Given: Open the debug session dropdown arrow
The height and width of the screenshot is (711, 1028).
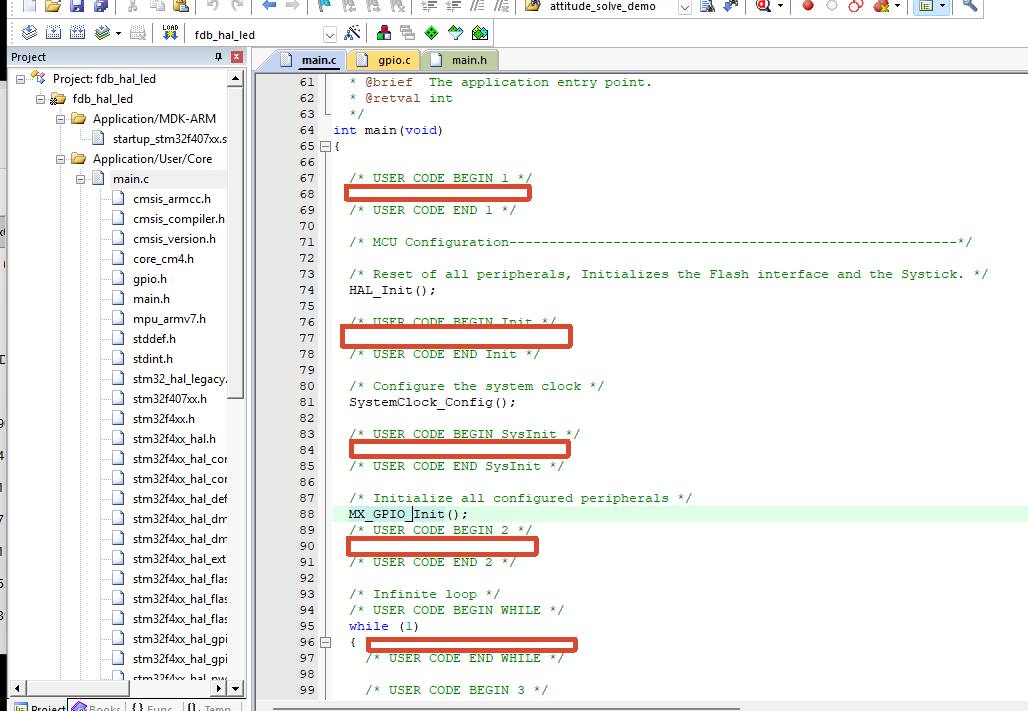Looking at the screenshot, I should tap(780, 6).
